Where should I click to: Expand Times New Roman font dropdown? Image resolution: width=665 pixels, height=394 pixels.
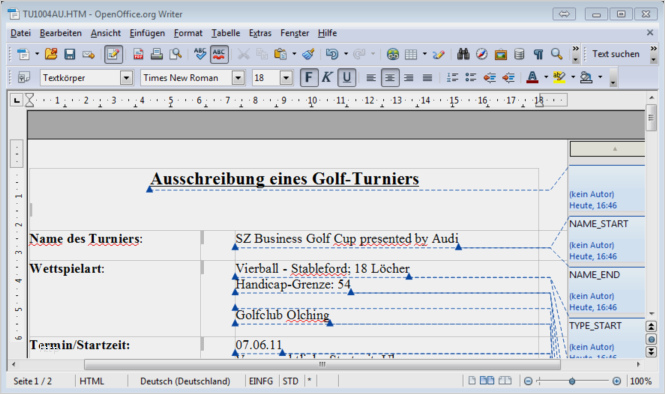(238, 78)
